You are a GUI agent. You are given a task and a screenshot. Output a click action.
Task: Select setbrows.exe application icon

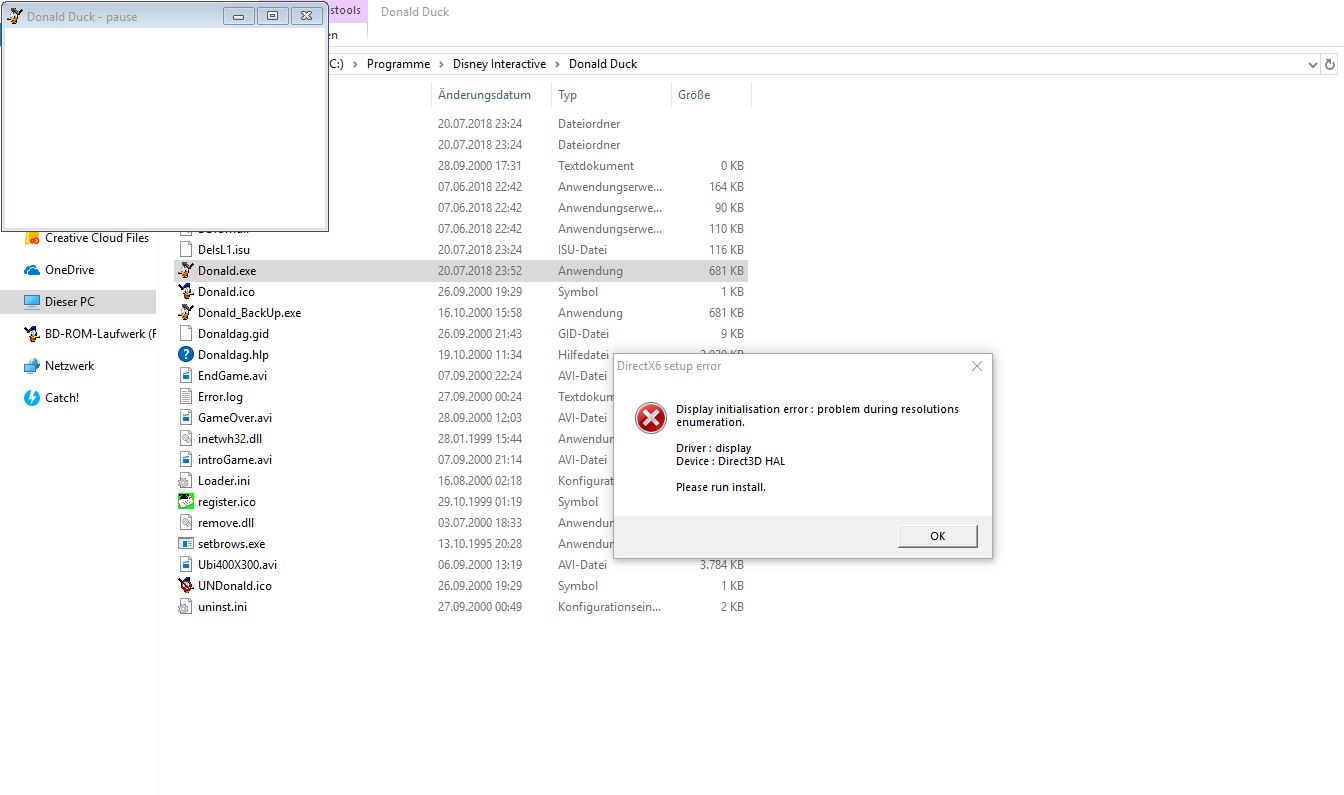coord(185,544)
